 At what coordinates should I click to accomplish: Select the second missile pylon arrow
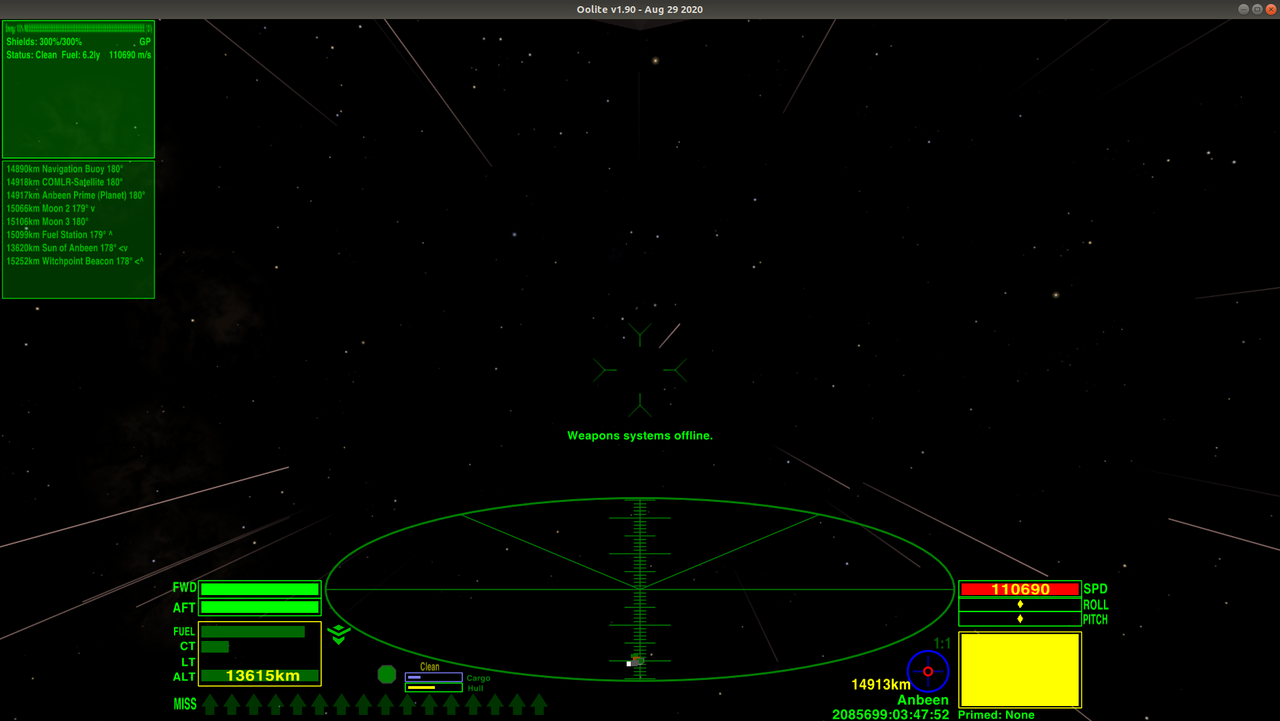click(x=232, y=704)
